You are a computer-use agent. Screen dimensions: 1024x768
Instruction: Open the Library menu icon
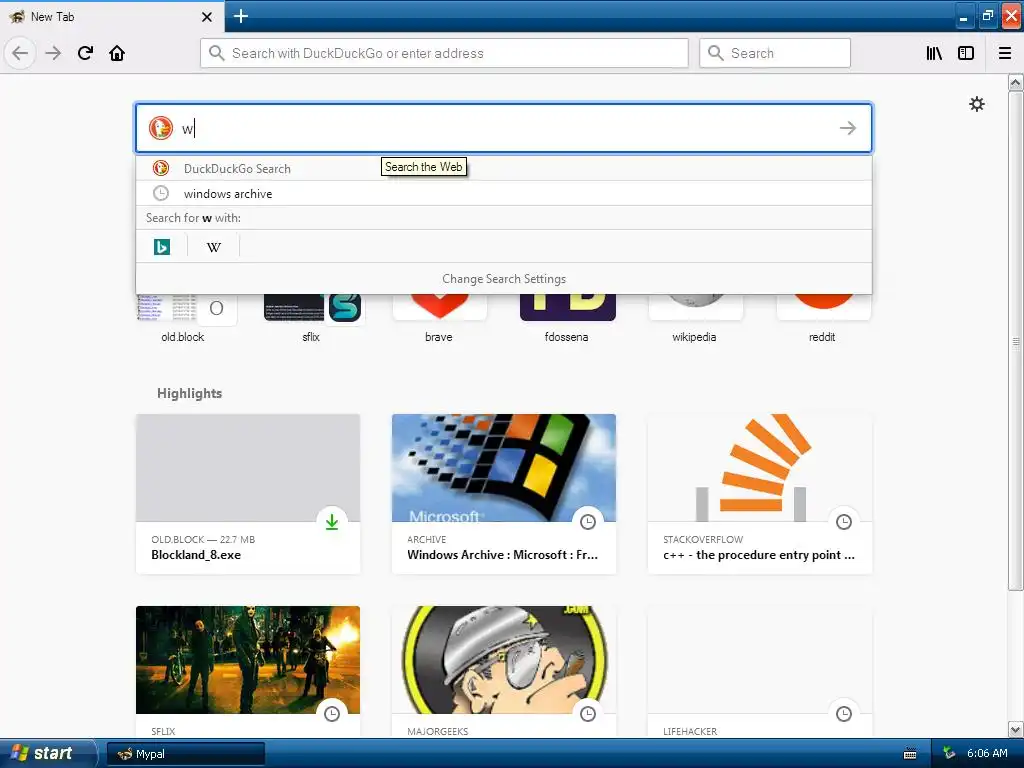[x=934, y=53]
